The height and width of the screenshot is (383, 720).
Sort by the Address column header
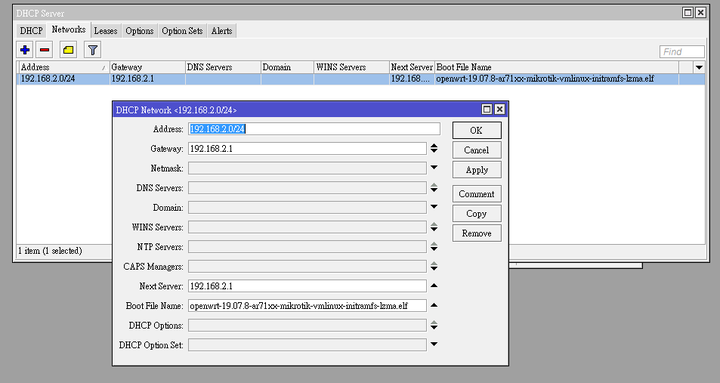[x=63, y=67]
